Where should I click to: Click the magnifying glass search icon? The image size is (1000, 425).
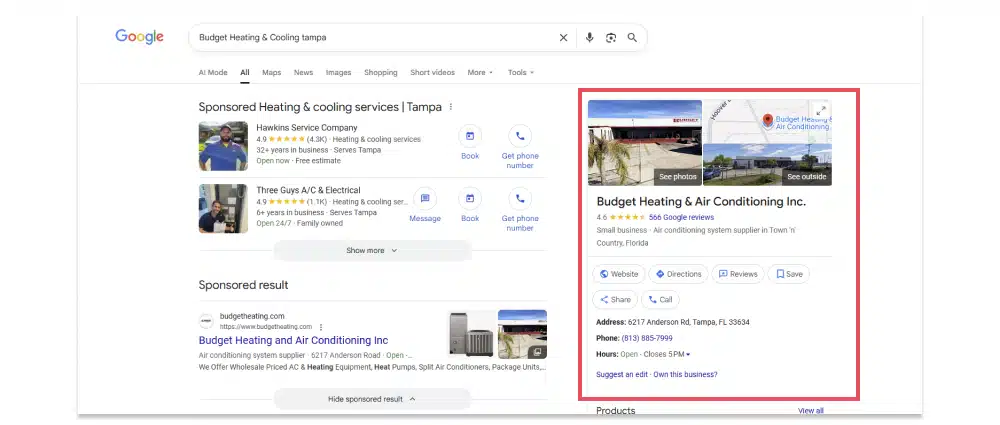pyautogui.click(x=632, y=38)
